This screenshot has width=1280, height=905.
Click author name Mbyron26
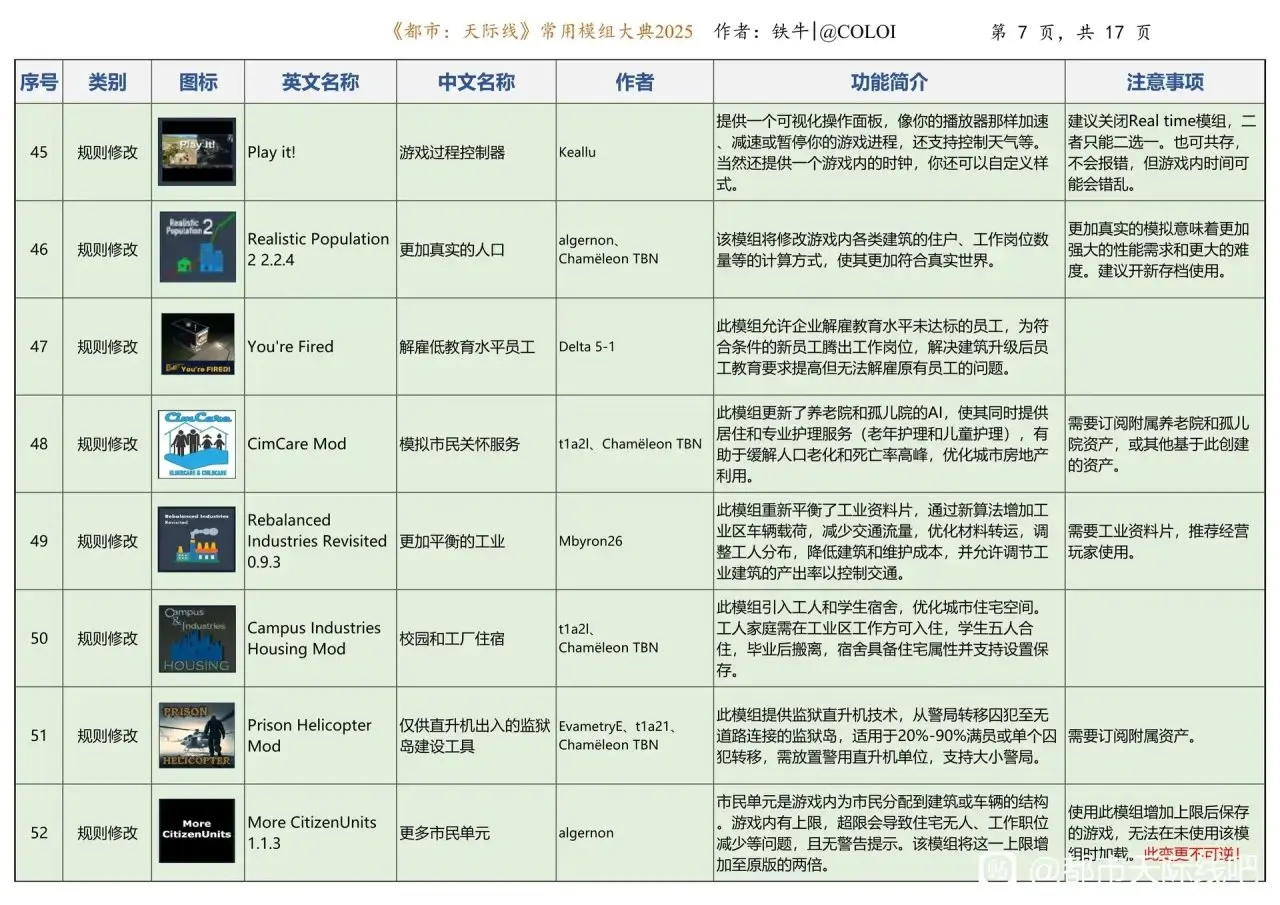pyautogui.click(x=590, y=541)
